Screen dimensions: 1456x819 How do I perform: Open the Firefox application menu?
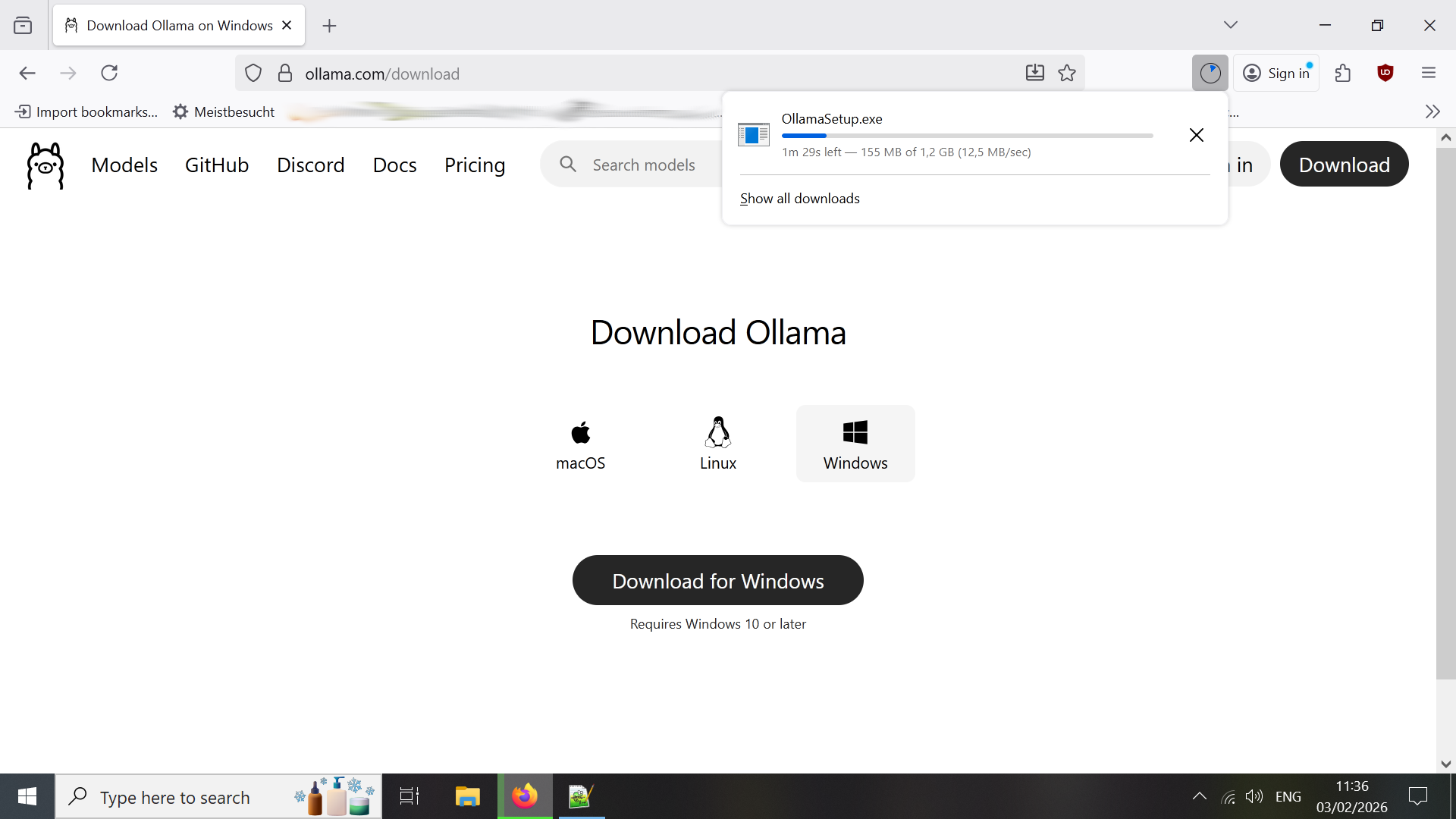1429,73
